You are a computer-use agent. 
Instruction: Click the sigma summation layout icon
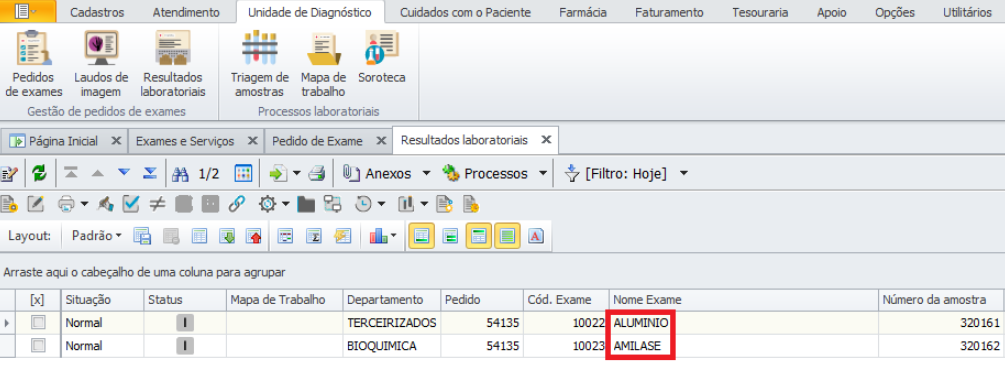(313, 236)
